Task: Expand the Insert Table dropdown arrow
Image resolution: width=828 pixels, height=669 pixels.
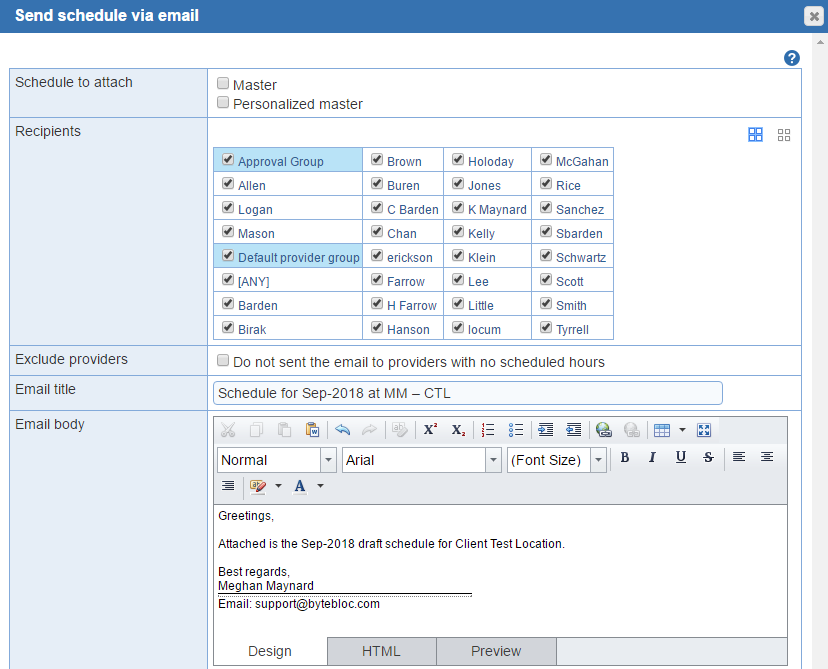Action: pos(682,430)
